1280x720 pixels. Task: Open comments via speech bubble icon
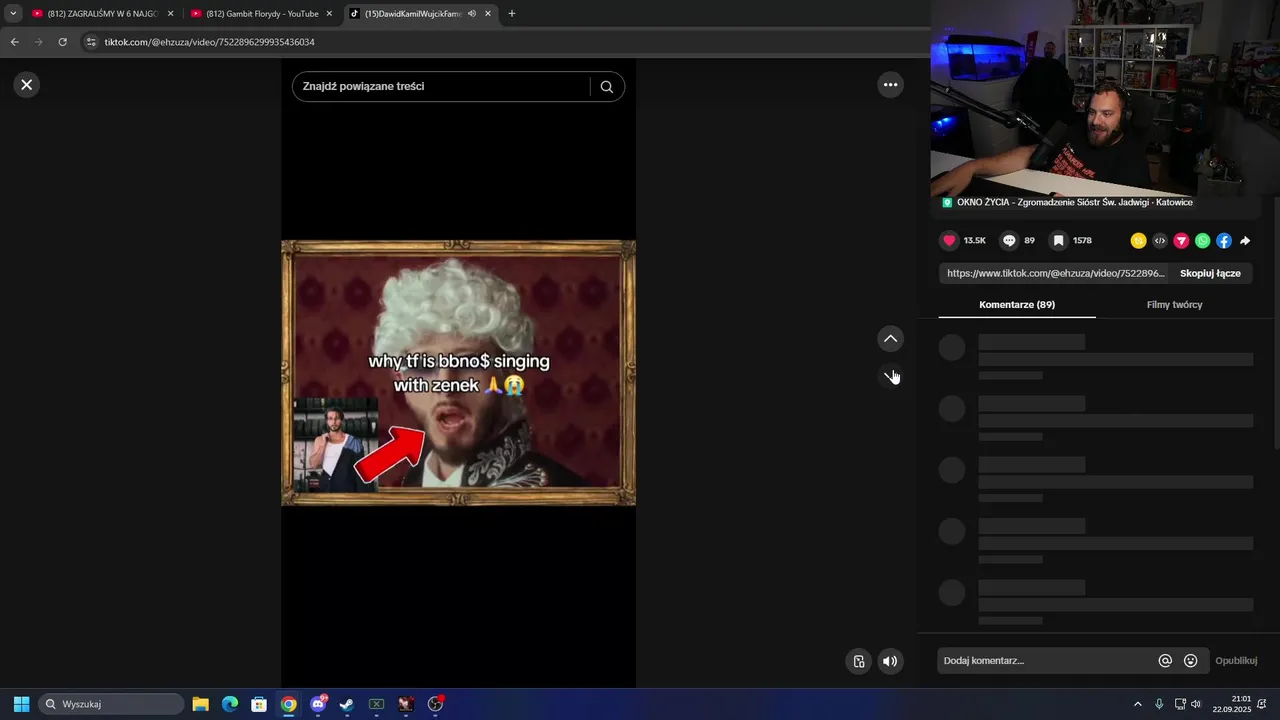click(1009, 241)
